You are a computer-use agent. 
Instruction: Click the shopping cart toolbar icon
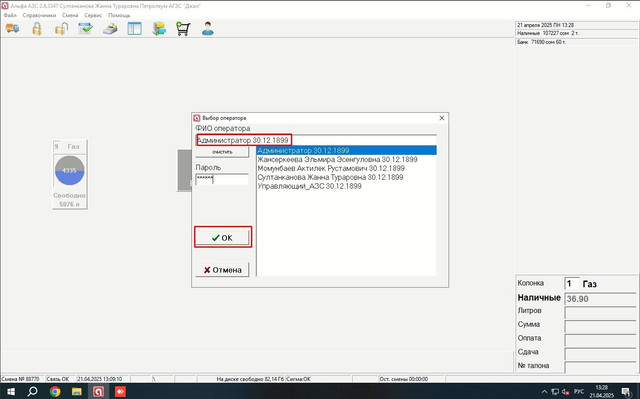[183, 29]
